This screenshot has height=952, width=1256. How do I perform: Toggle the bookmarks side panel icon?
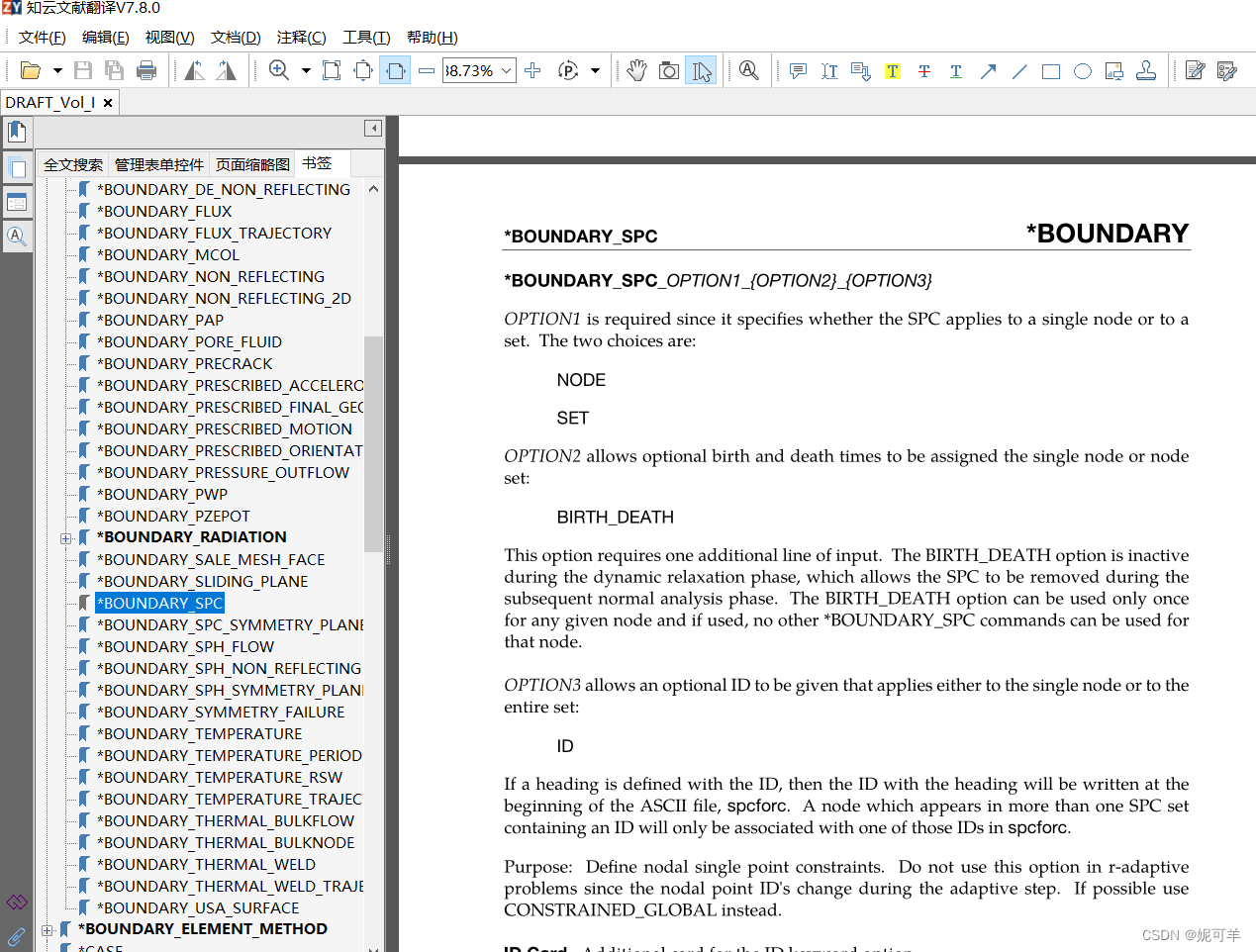point(17,132)
